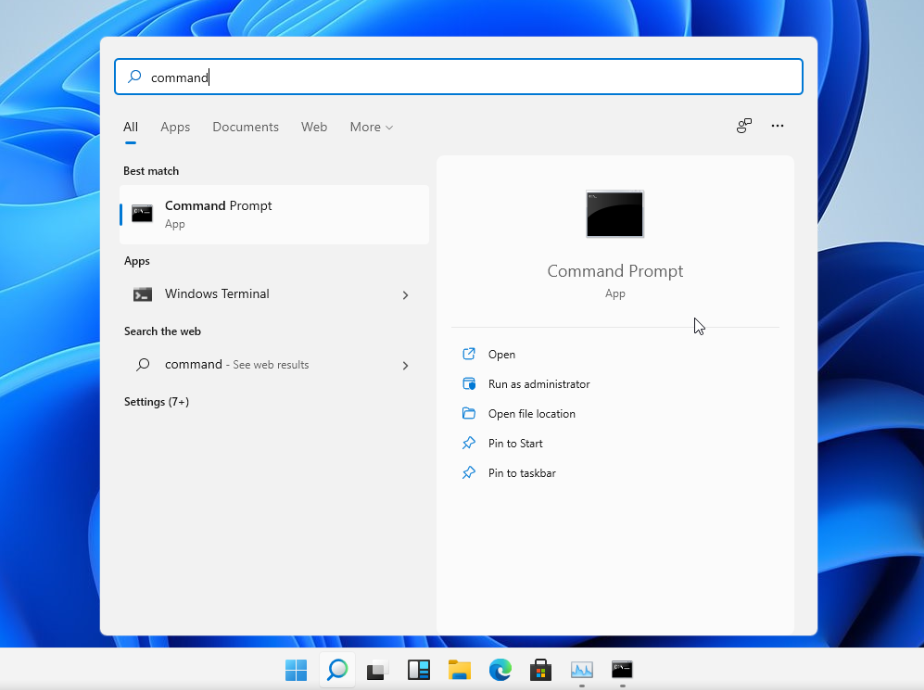Image resolution: width=924 pixels, height=690 pixels.
Task: Select the Web search filter
Action: pos(314,127)
